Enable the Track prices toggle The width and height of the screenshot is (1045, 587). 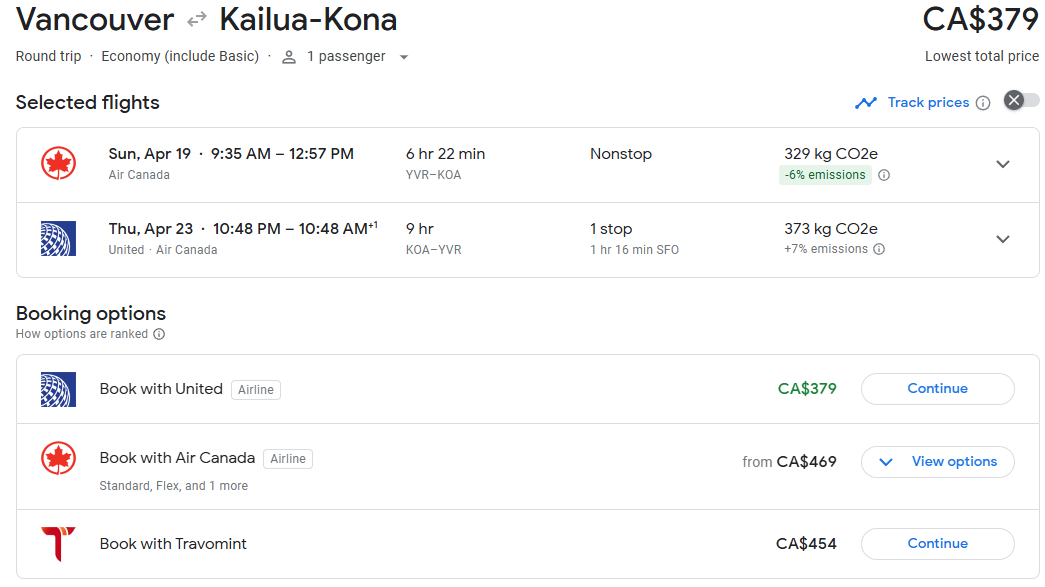point(1021,100)
